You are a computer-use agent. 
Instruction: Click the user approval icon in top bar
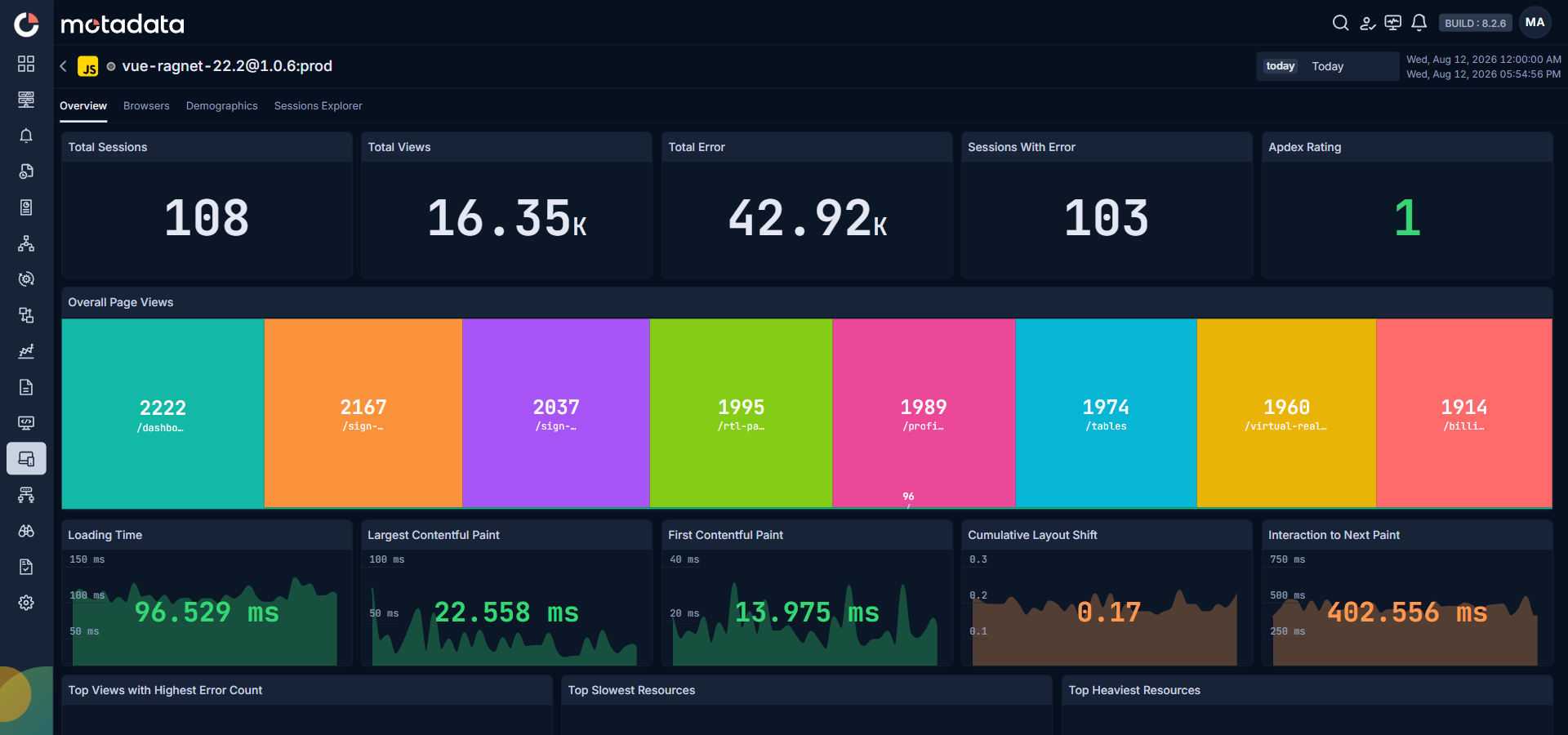point(1367,23)
